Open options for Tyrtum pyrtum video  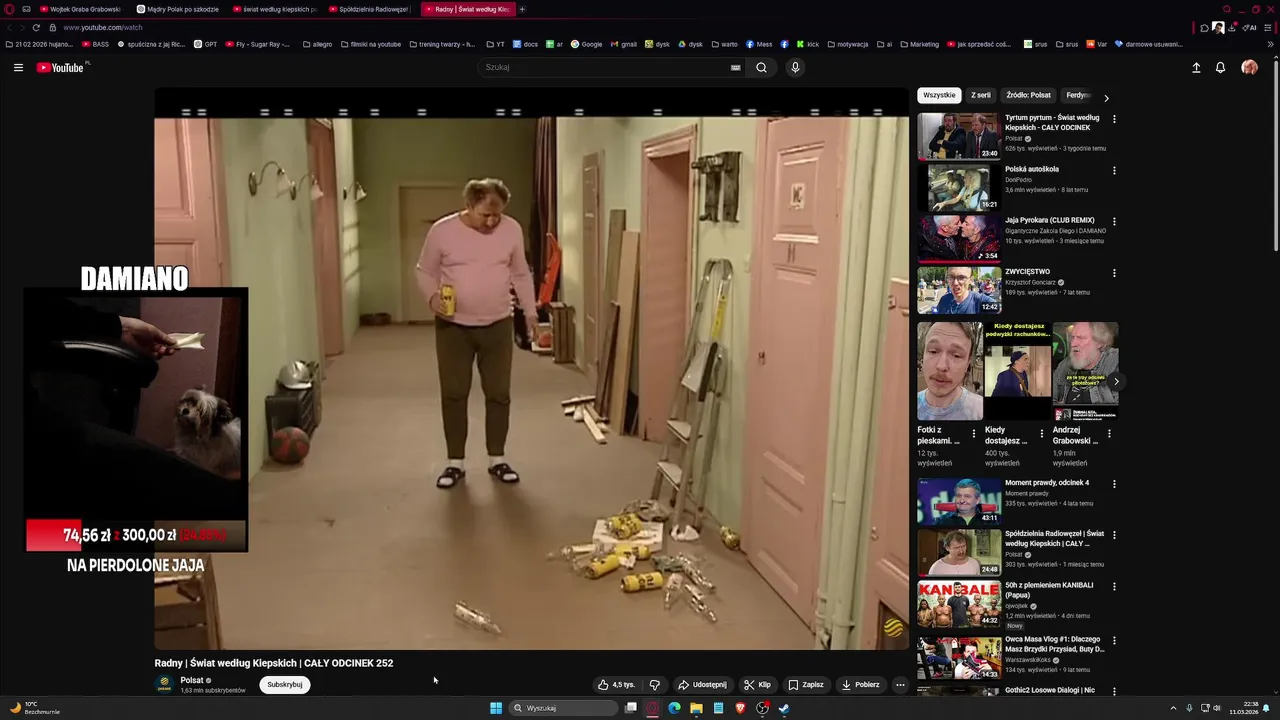click(1114, 119)
